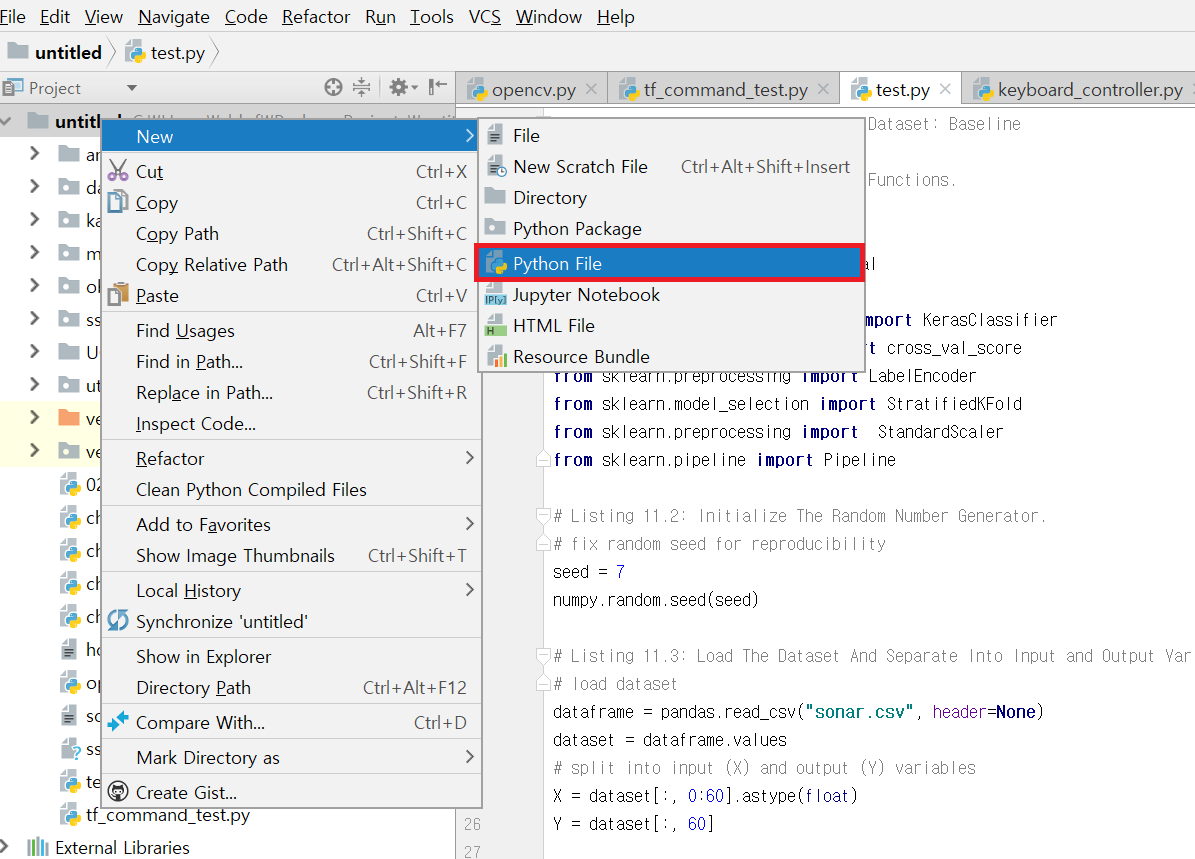
Task: Fold the Listing 11.2 comment block
Action: [x=543, y=516]
